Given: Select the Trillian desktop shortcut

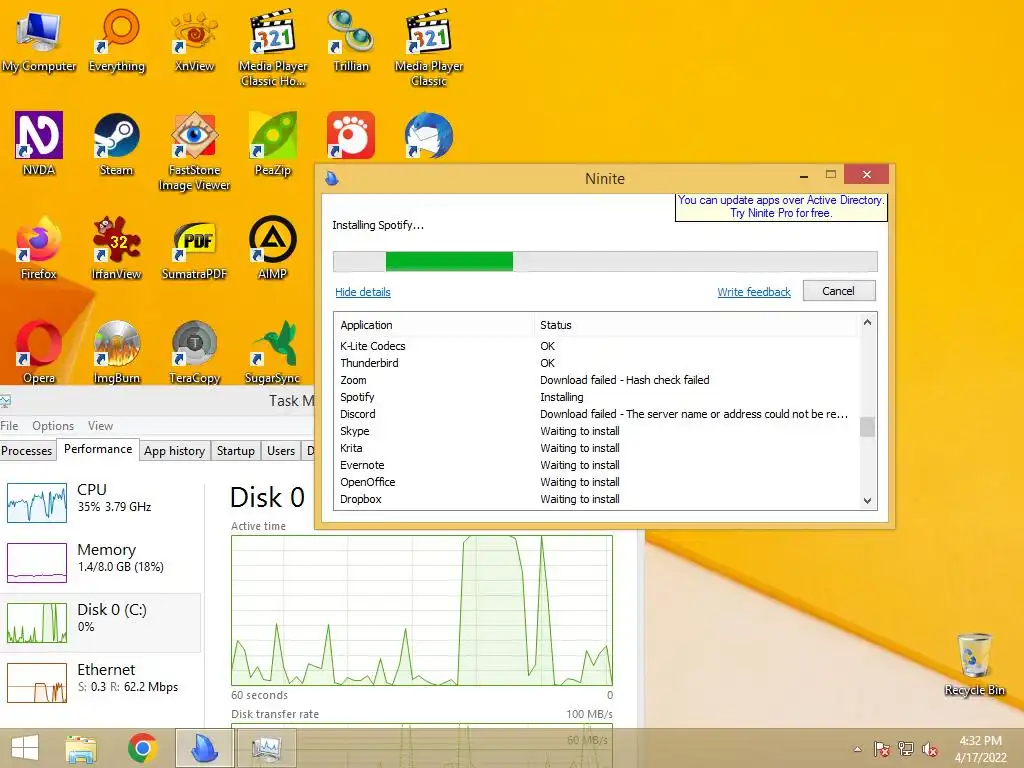Looking at the screenshot, I should pos(351,41).
